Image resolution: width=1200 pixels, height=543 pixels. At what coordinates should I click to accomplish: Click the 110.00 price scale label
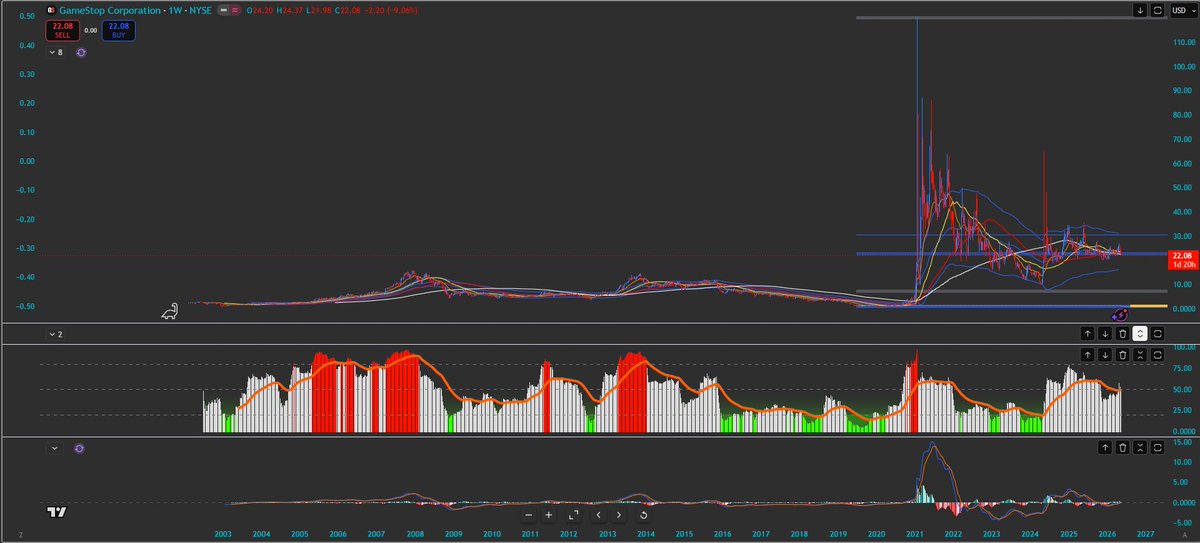tap(1185, 43)
